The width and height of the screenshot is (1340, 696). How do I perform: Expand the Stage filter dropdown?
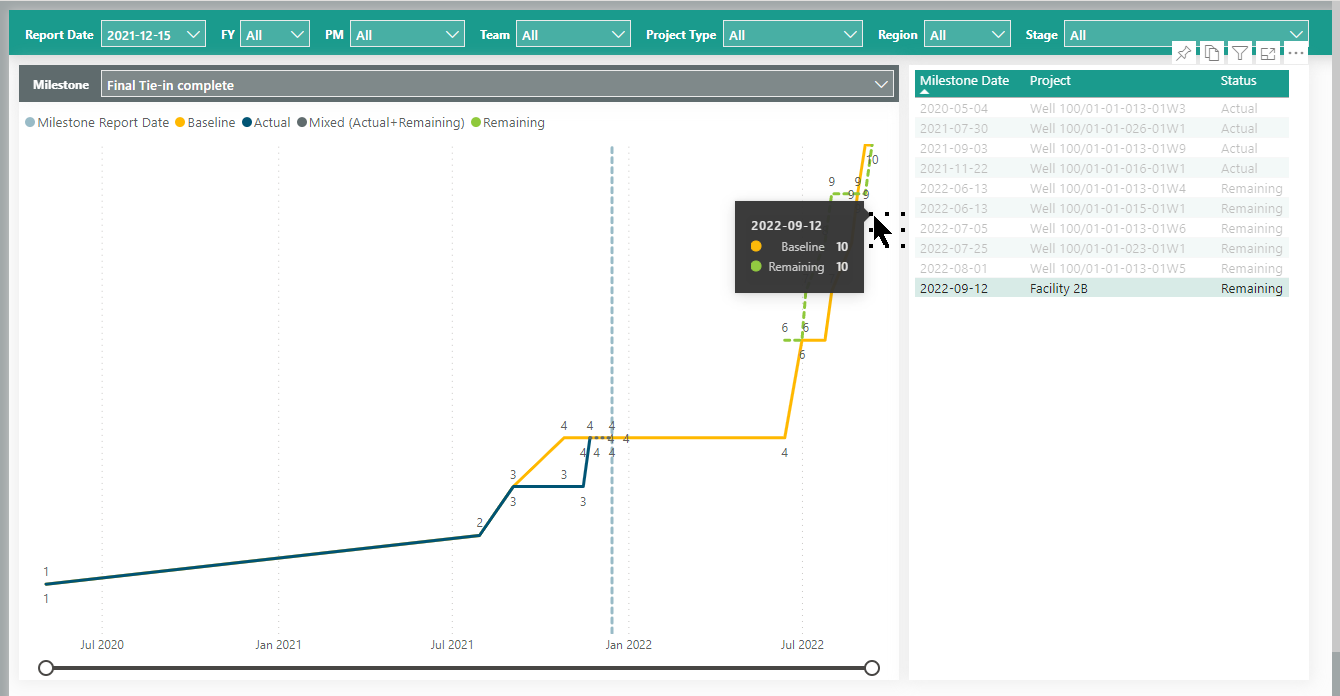(1185, 35)
